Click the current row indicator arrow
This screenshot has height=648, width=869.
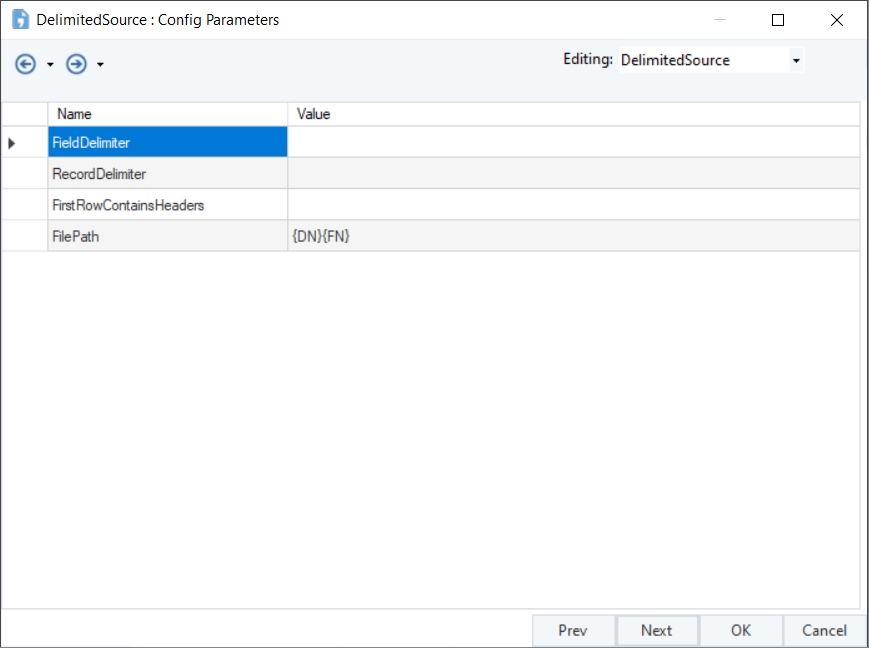tap(12, 143)
